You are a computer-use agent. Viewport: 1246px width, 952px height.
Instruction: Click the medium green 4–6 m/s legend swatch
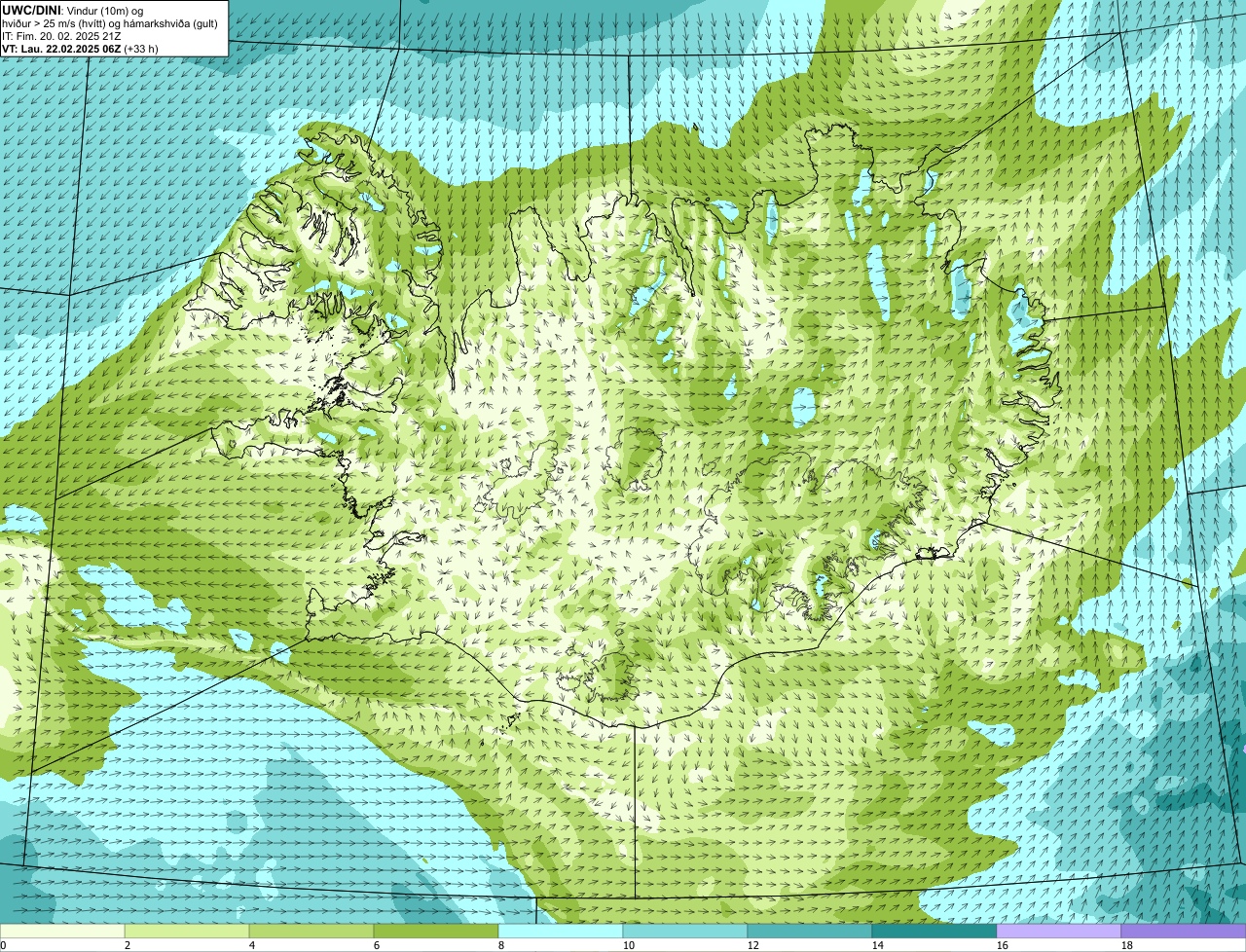[311, 932]
